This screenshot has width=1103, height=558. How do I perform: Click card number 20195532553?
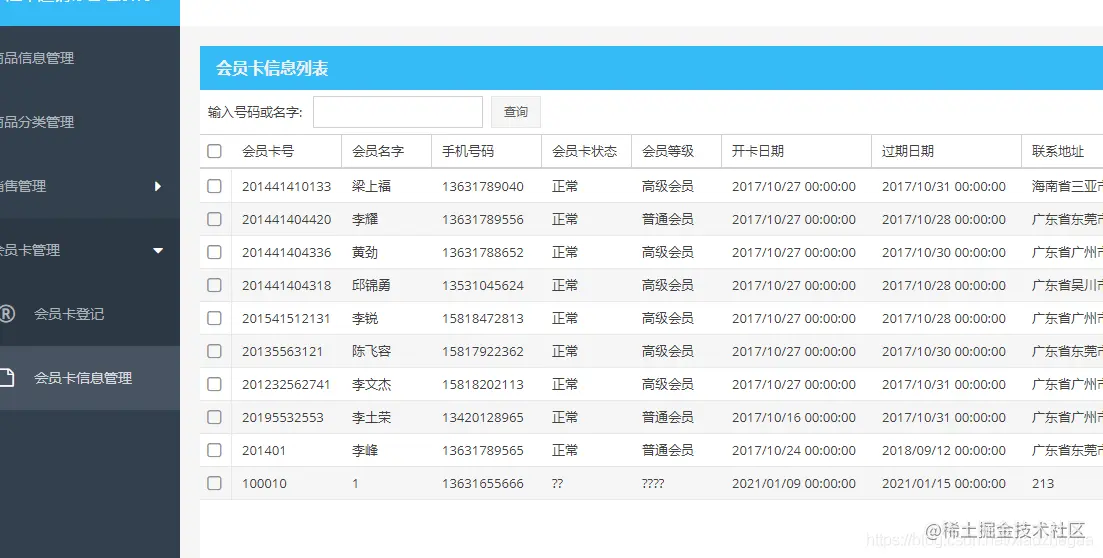click(x=283, y=418)
